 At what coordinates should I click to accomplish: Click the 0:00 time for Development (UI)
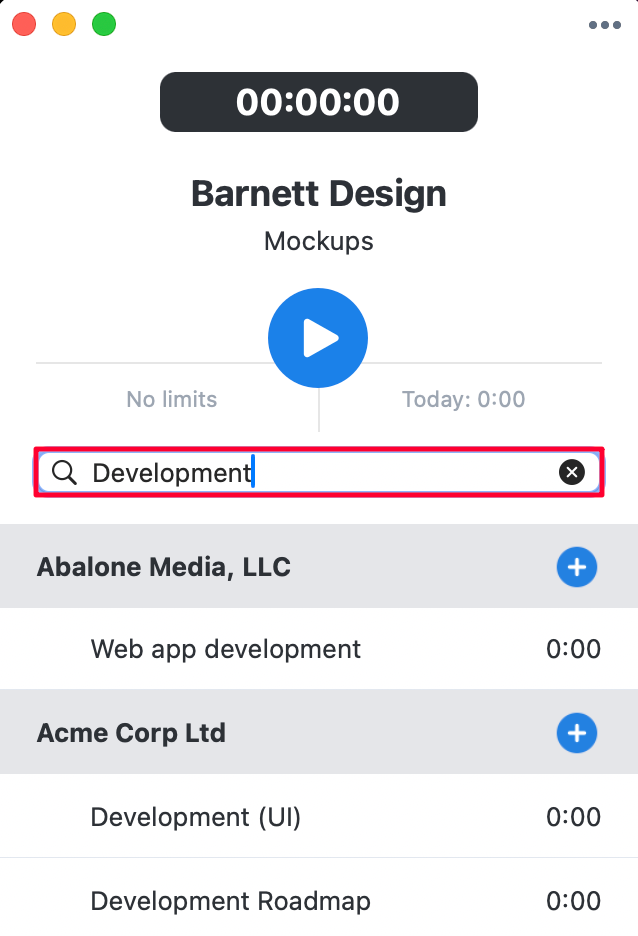tap(574, 817)
